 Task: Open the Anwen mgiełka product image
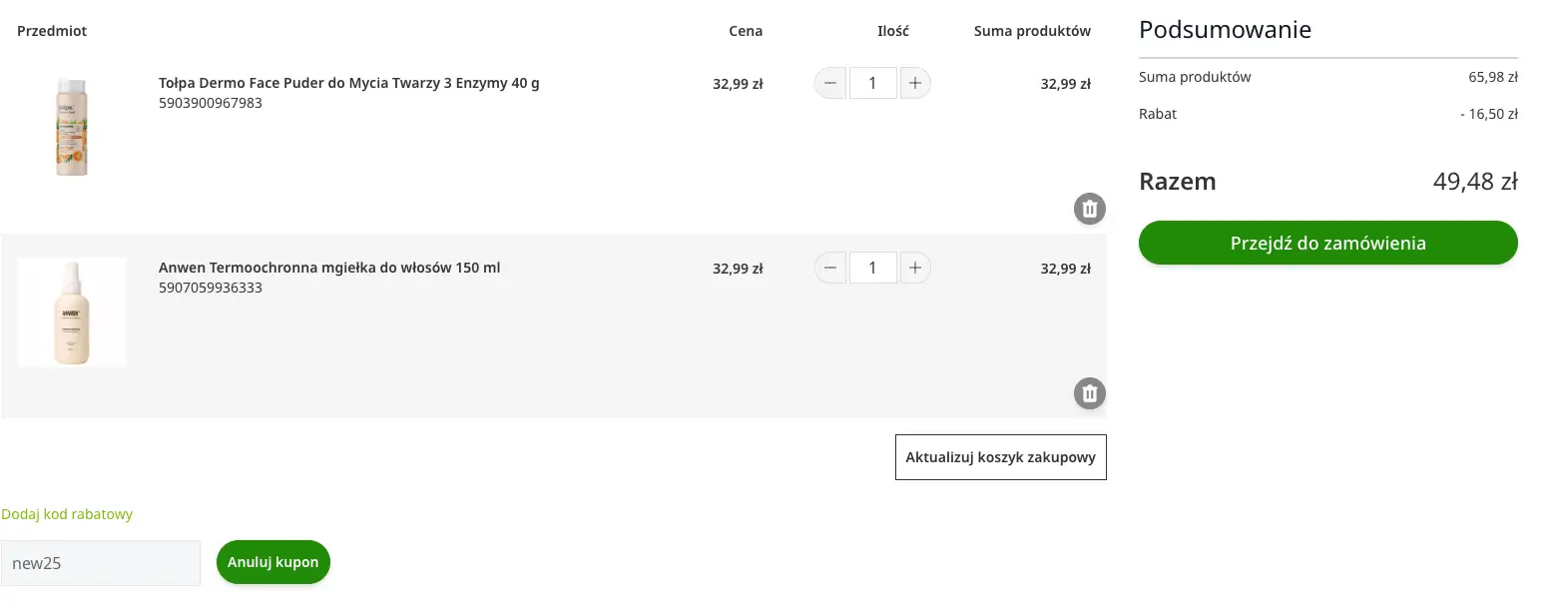72,312
